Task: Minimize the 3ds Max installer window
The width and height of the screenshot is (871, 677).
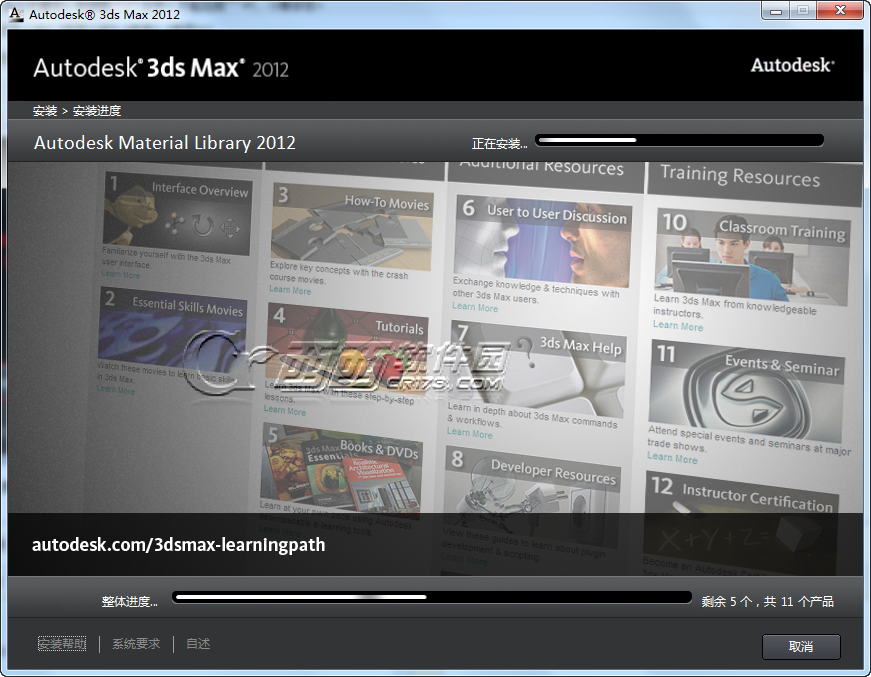Action: click(x=777, y=11)
